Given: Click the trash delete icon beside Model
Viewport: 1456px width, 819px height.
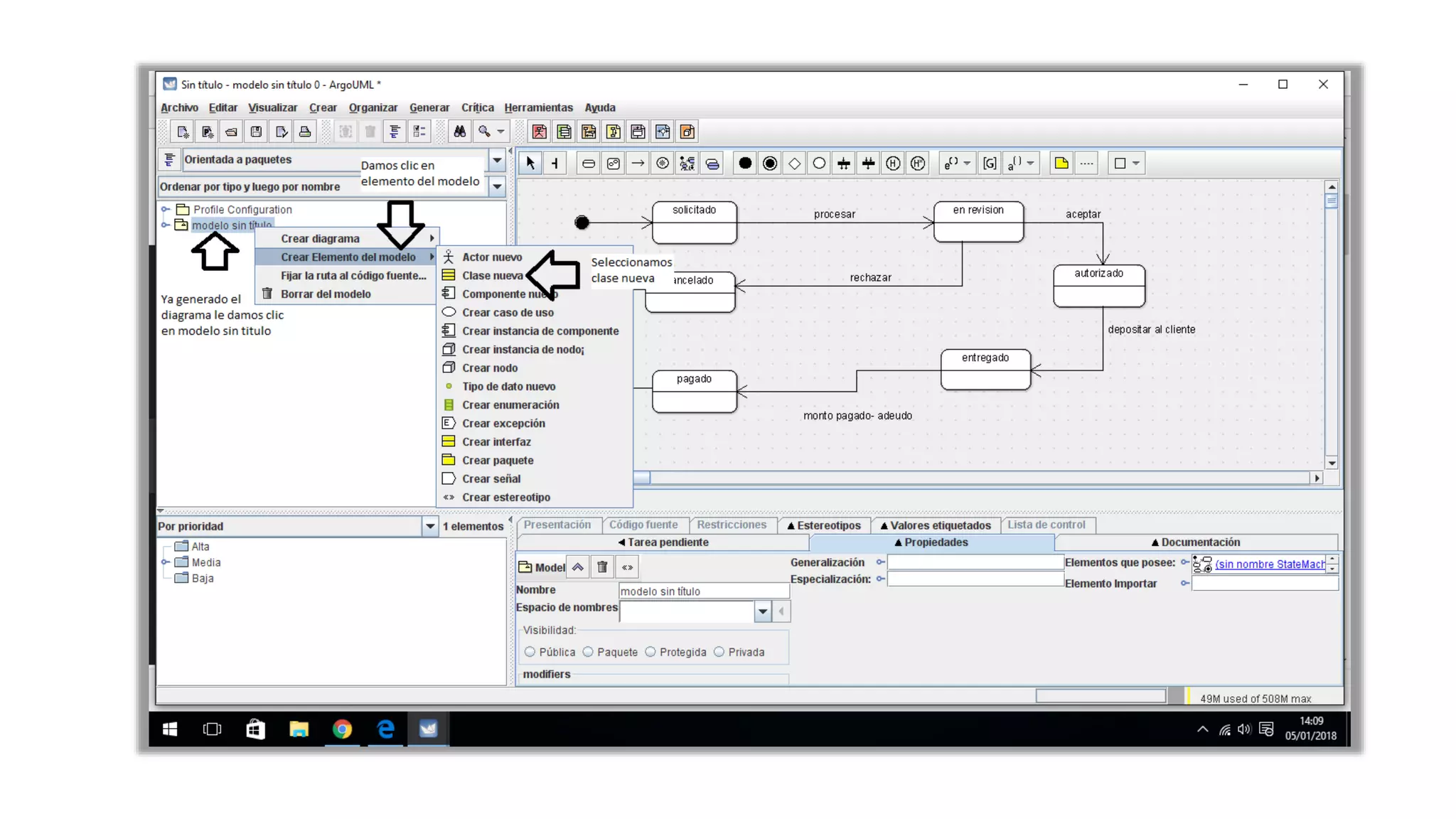Looking at the screenshot, I should pos(602,567).
